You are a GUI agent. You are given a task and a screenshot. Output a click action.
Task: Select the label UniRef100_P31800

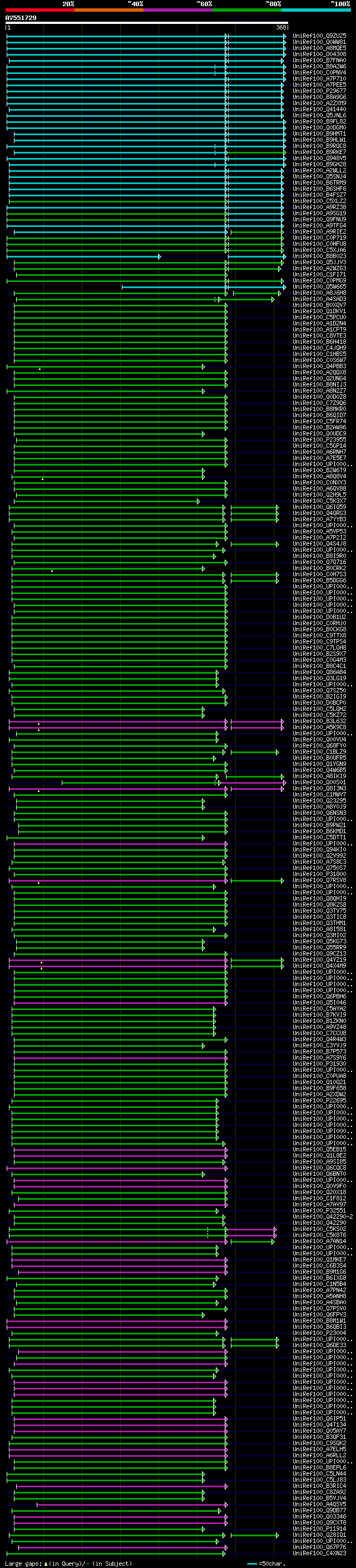[x=319, y=874]
